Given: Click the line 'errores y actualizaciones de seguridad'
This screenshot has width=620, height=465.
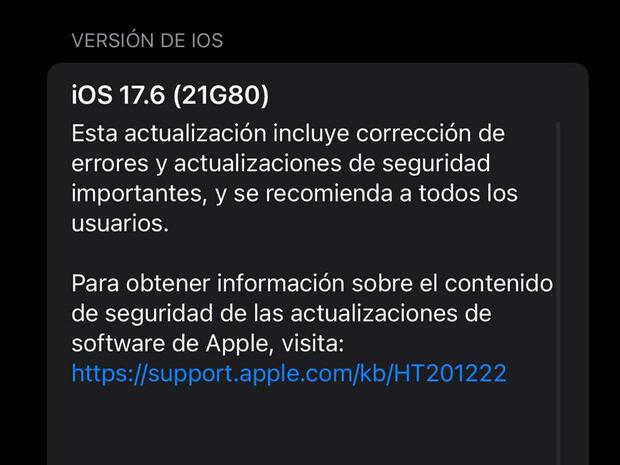Looking at the screenshot, I should click(281, 163).
